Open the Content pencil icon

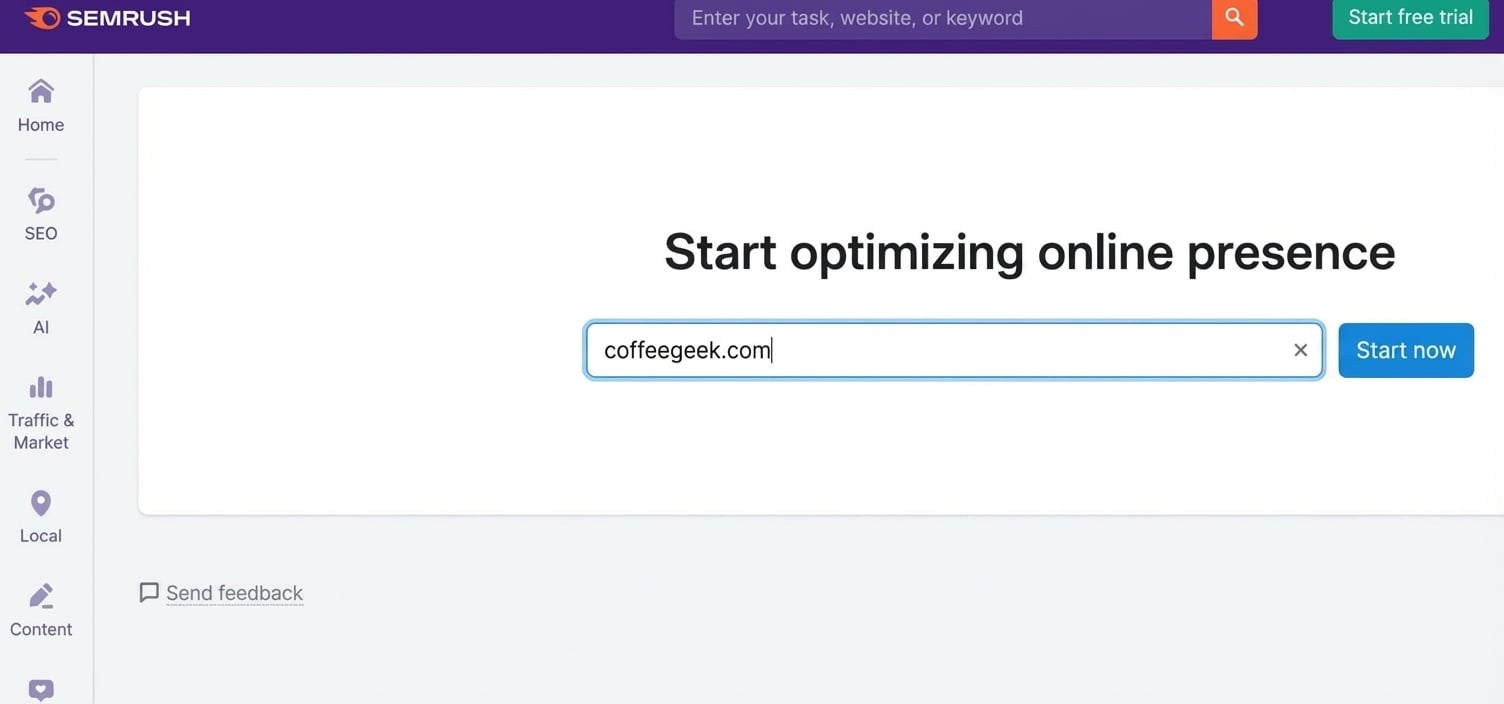(x=41, y=596)
